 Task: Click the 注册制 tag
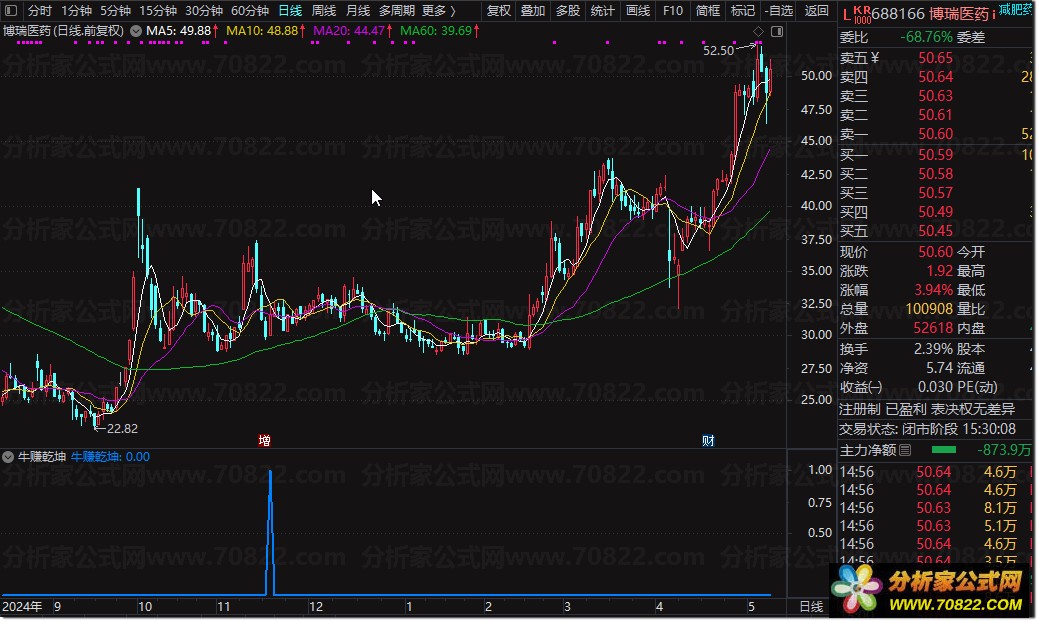[x=859, y=410]
